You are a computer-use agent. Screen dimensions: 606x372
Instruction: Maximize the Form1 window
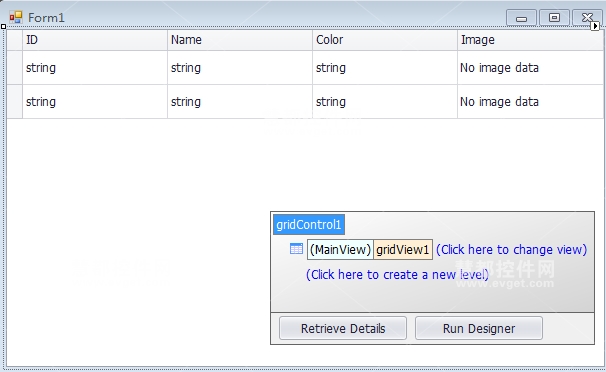(x=554, y=18)
